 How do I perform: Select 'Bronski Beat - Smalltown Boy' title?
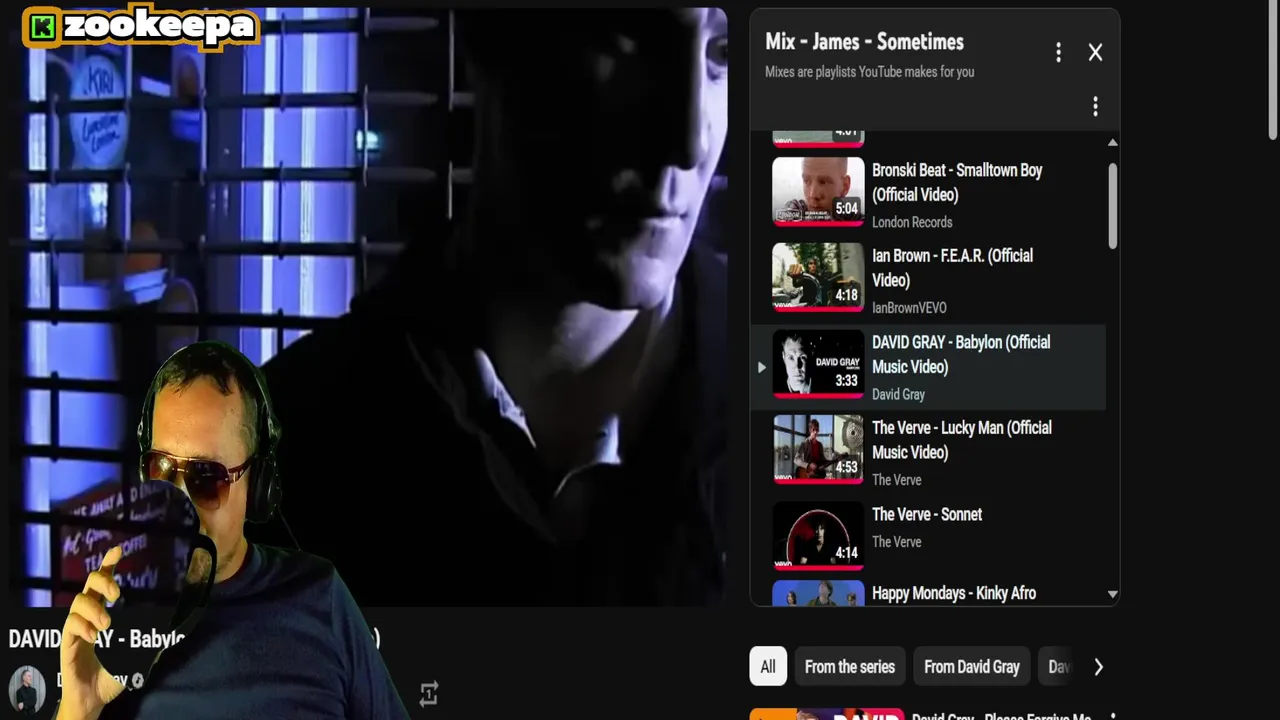957,182
